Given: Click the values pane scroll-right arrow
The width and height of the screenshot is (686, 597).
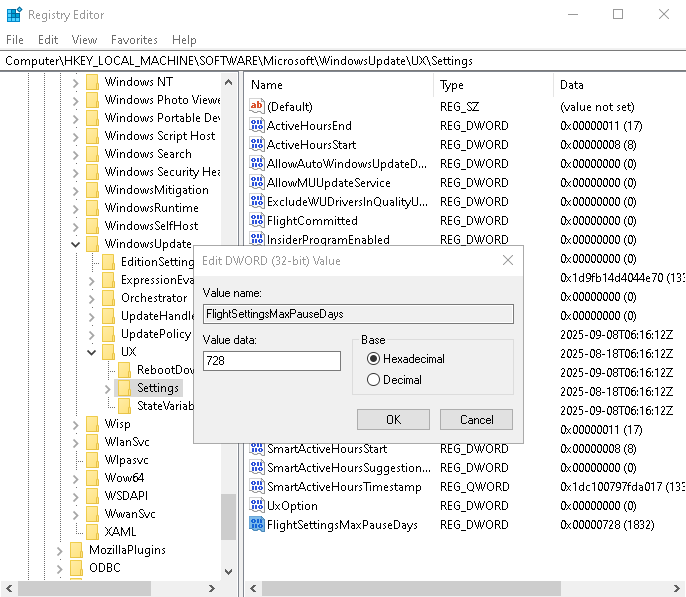Looking at the screenshot, I should click(676, 588).
